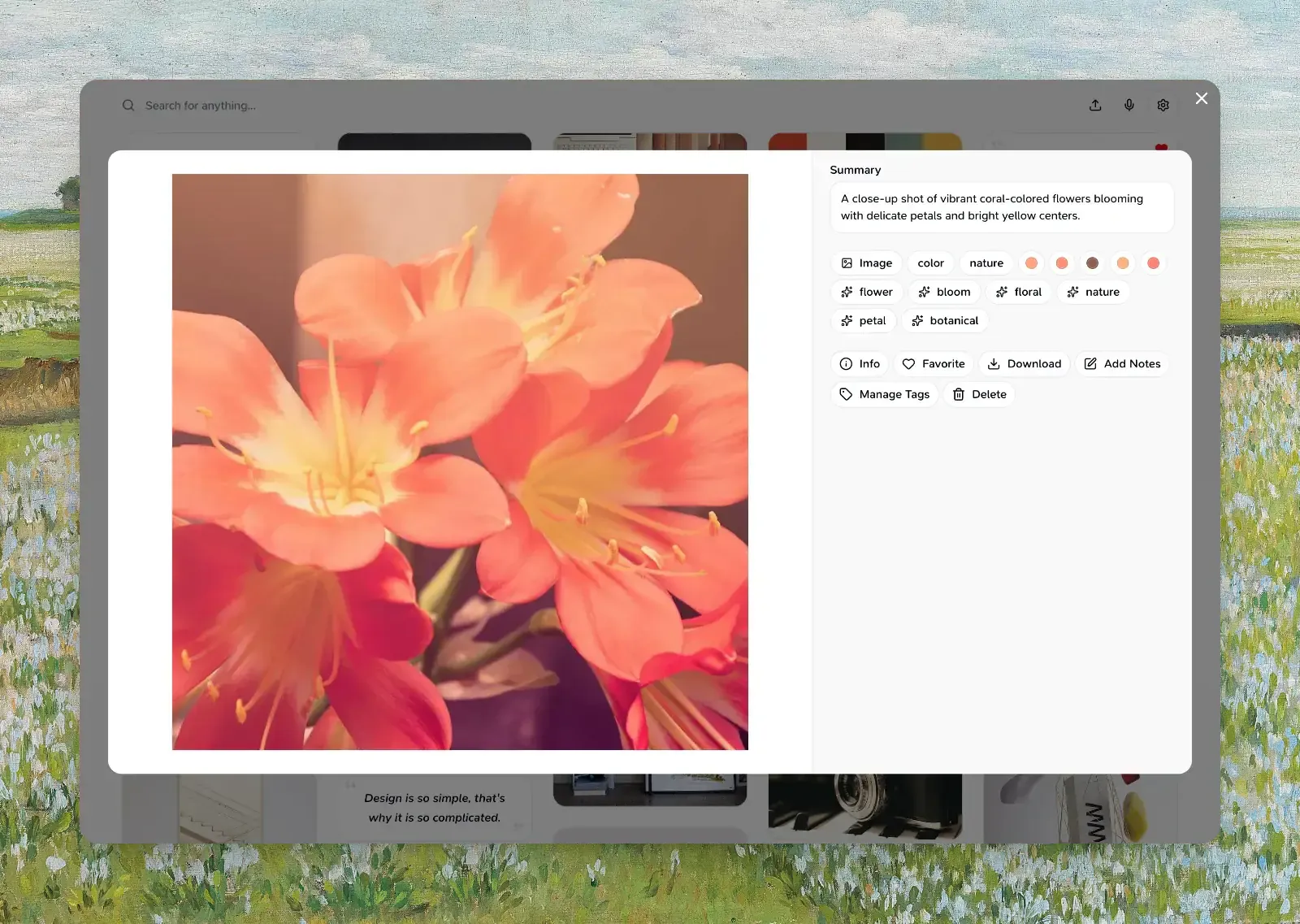Viewport: 1300px width, 924px height.
Task: Click Add Notes button
Action: (1122, 364)
